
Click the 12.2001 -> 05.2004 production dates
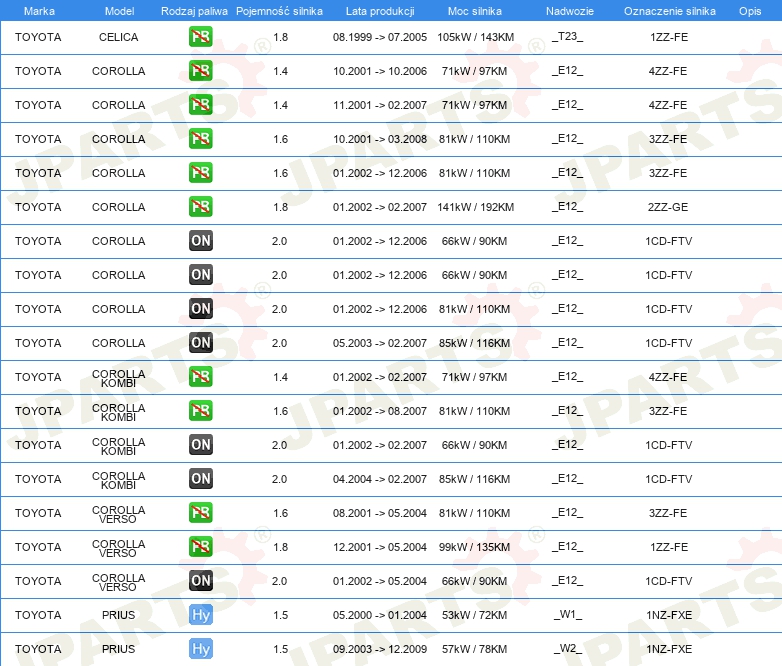point(380,547)
